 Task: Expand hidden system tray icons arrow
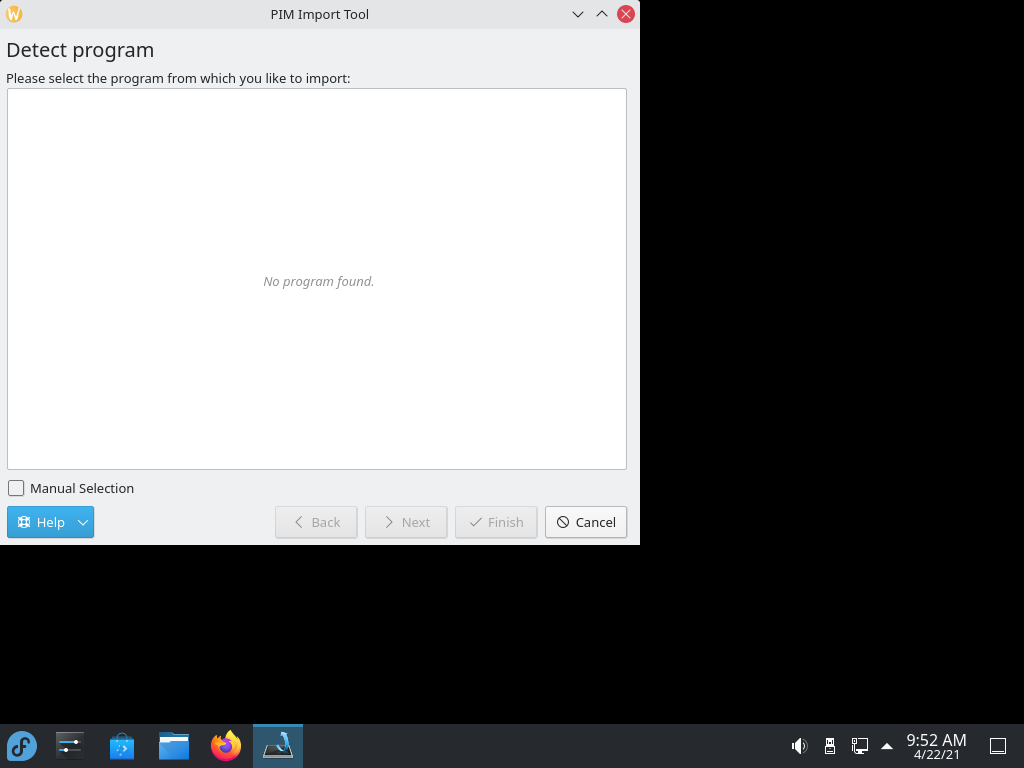tap(887, 746)
